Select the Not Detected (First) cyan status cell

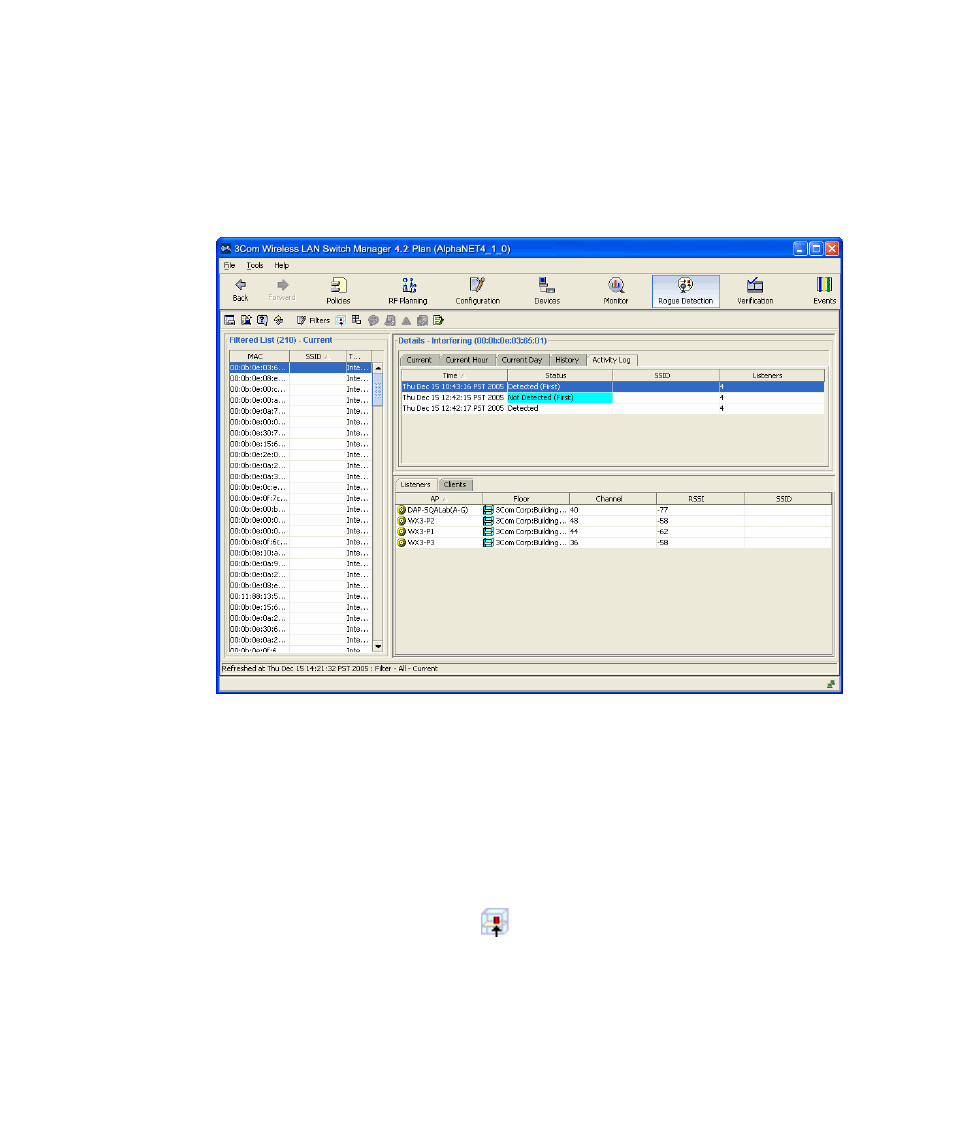[560, 397]
